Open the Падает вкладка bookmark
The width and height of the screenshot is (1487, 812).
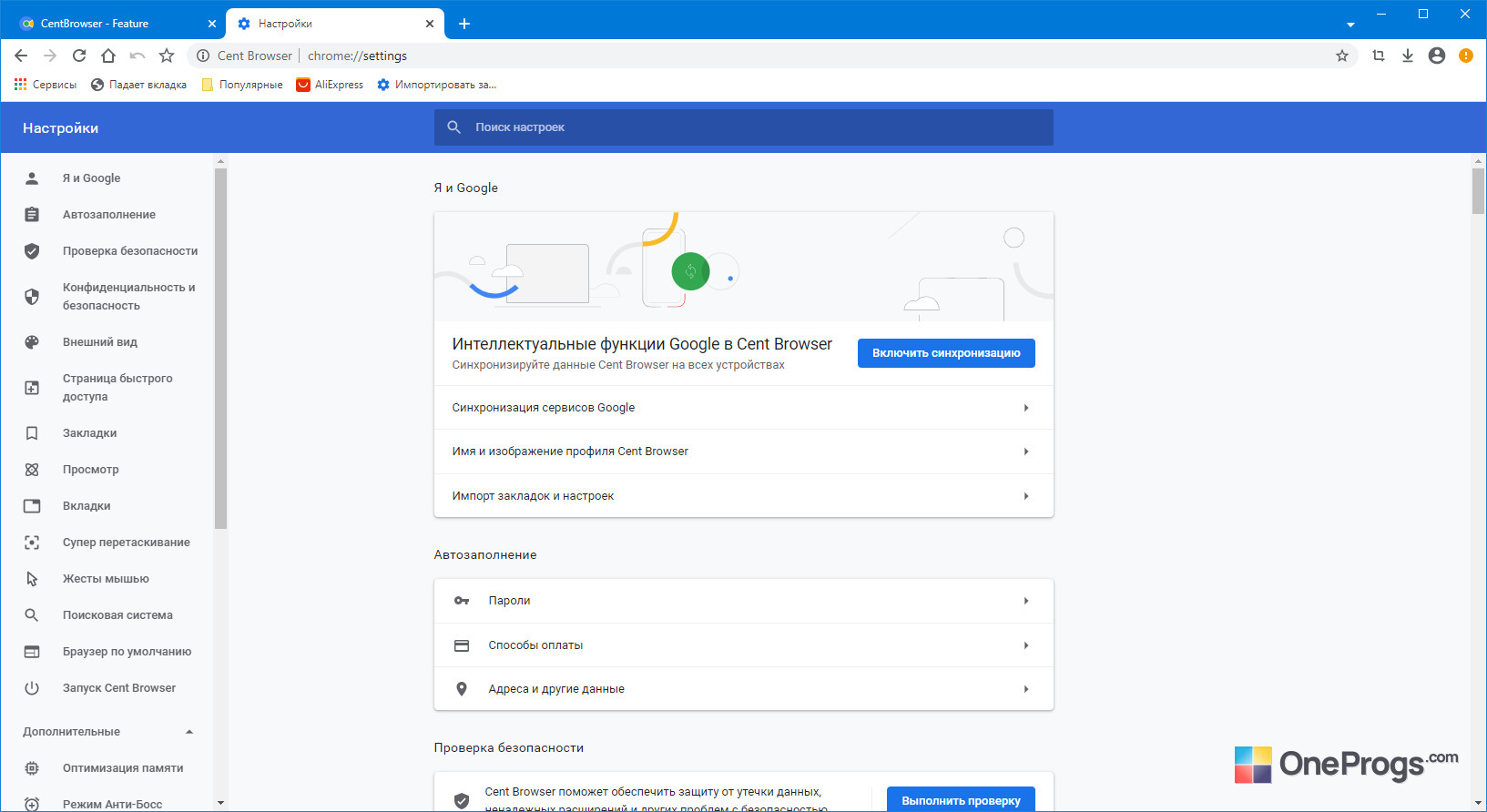138,85
